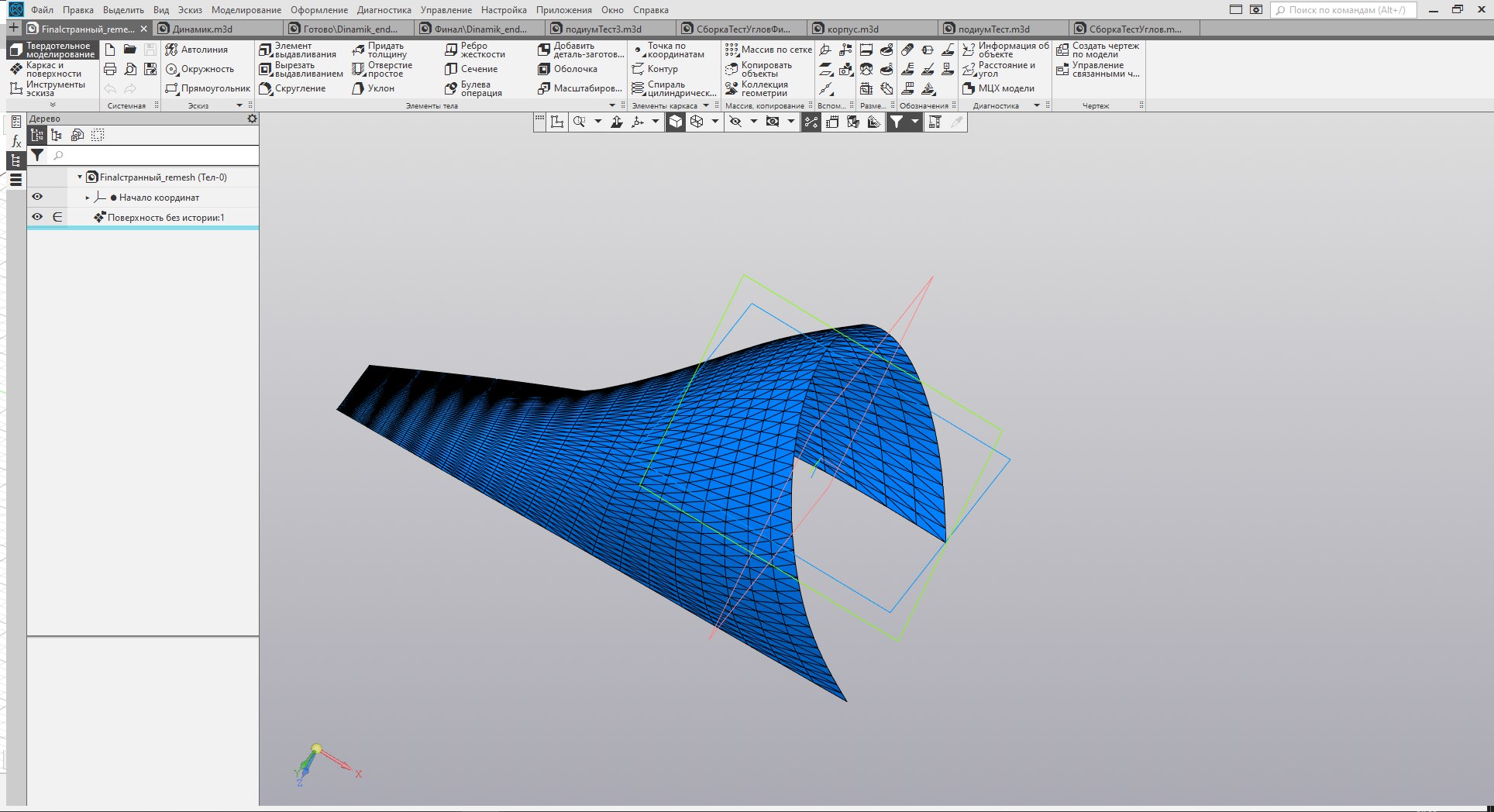Switch to the Динамик.m3d tab
Viewport: 1494px width, 812px height.
[x=219, y=29]
